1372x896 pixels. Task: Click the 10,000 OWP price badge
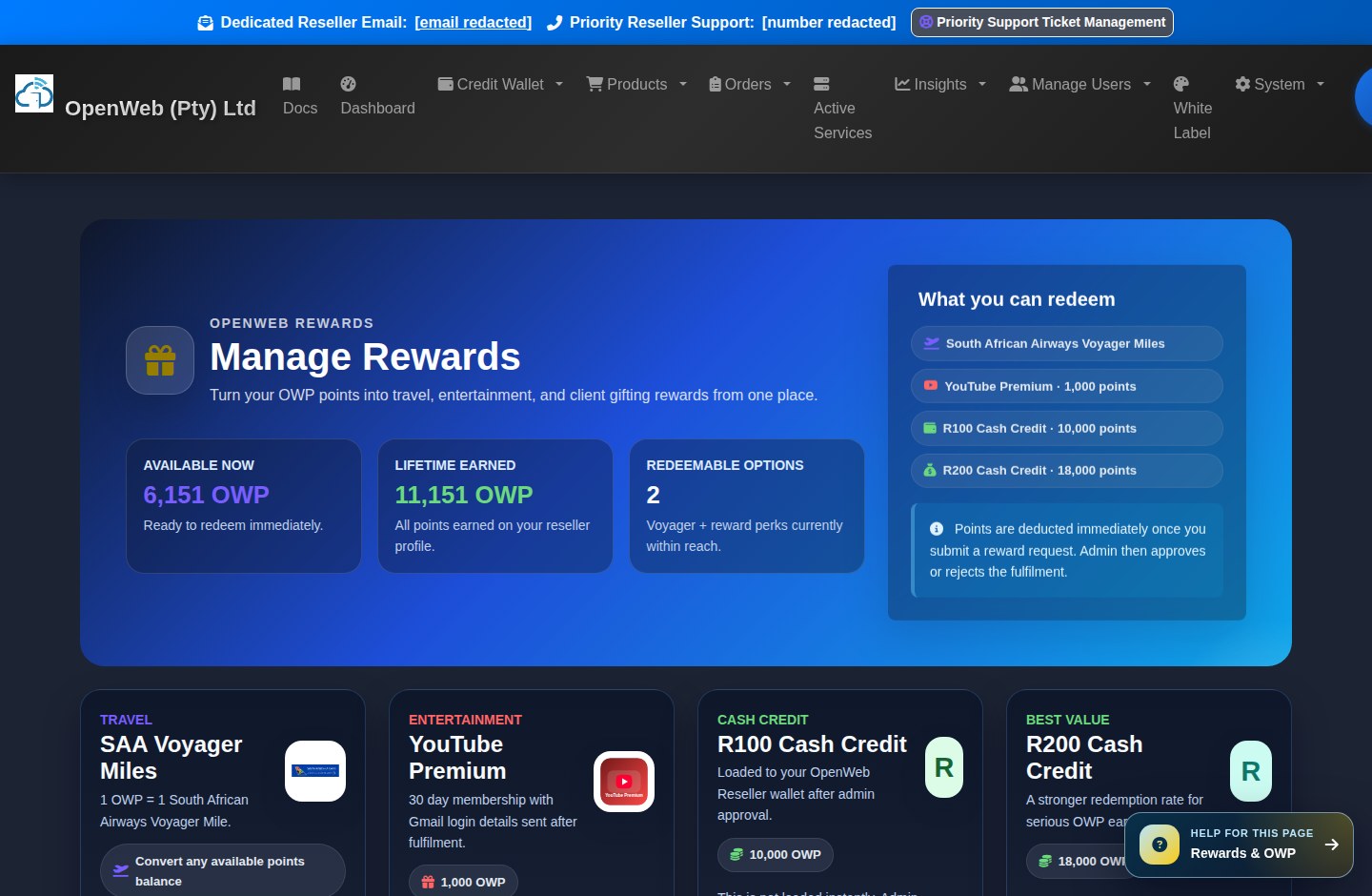[776, 855]
